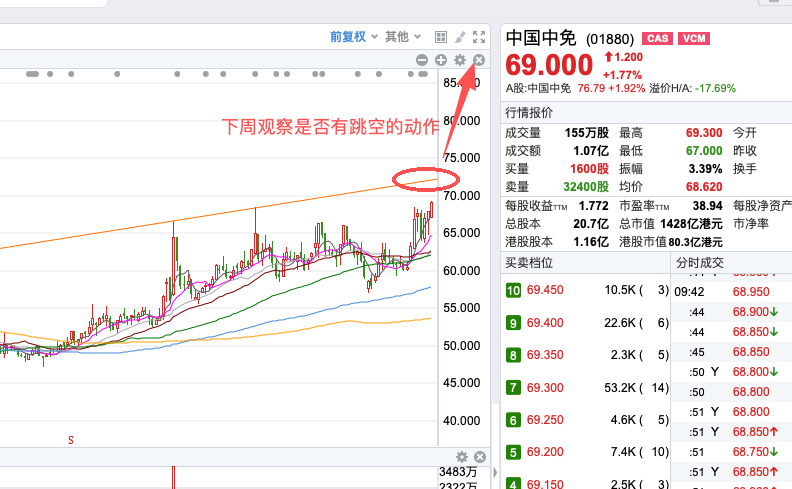
Task: Click the 最低 price 67.000
Action: [704, 151]
